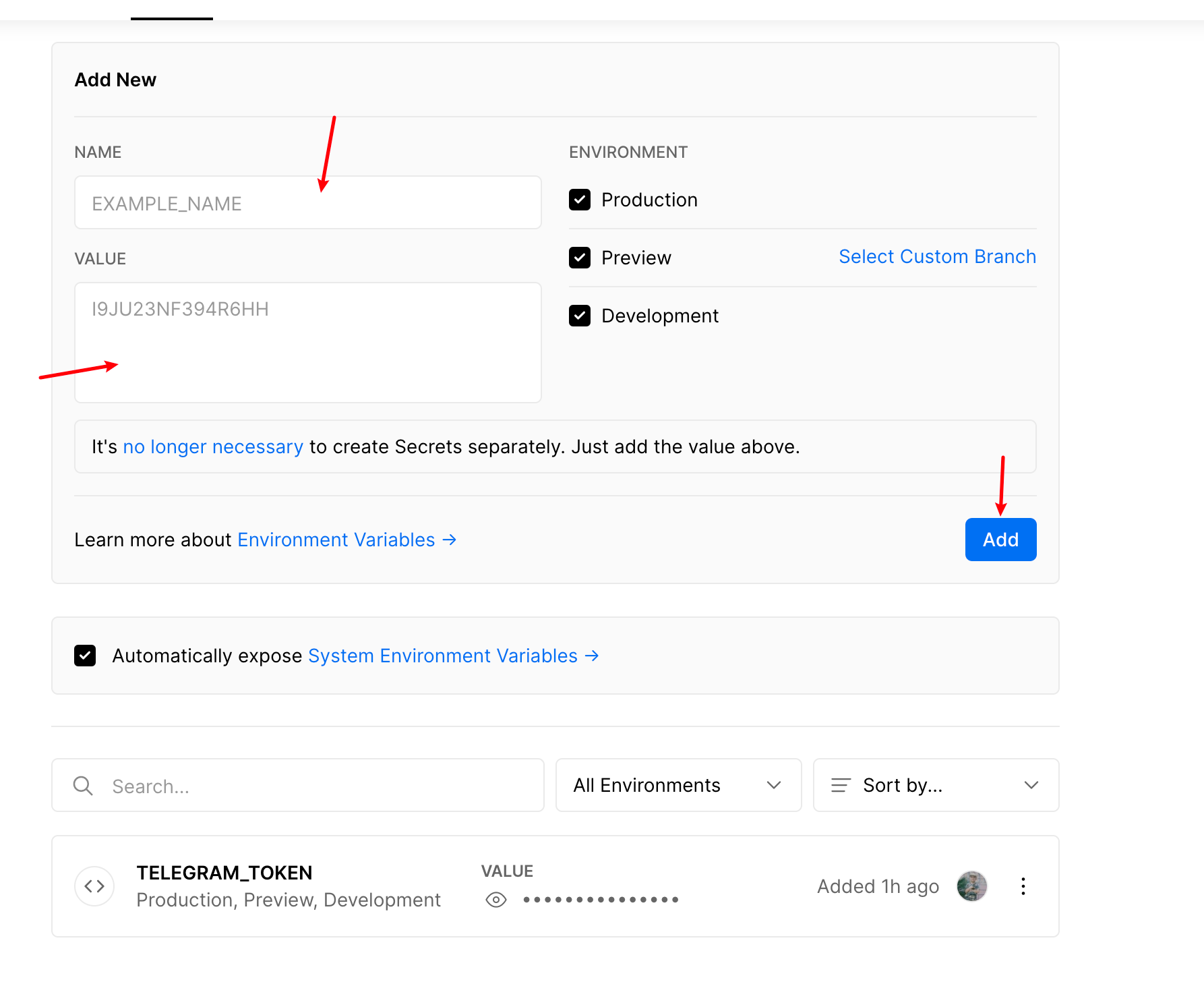Image resolution: width=1204 pixels, height=982 pixels.
Task: Focus the NAME input field
Action: (308, 202)
